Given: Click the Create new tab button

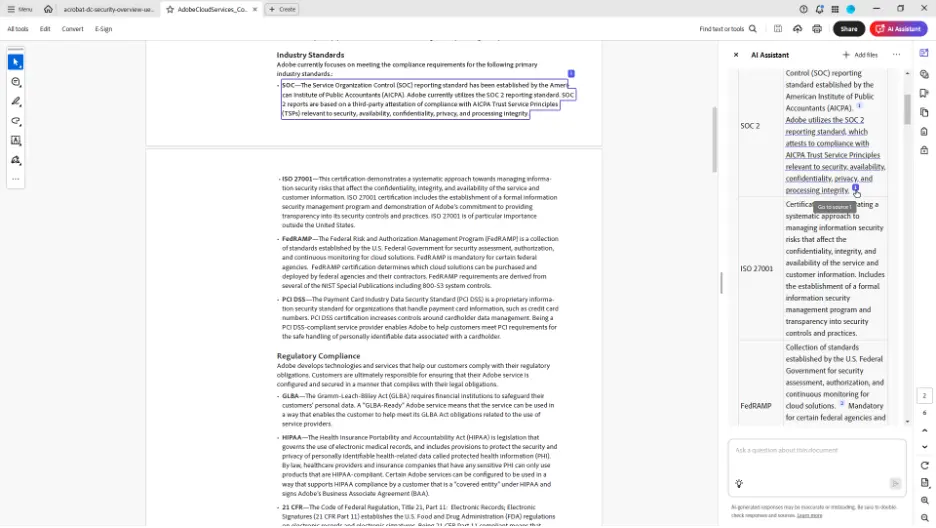Looking at the screenshot, I should click(282, 9).
